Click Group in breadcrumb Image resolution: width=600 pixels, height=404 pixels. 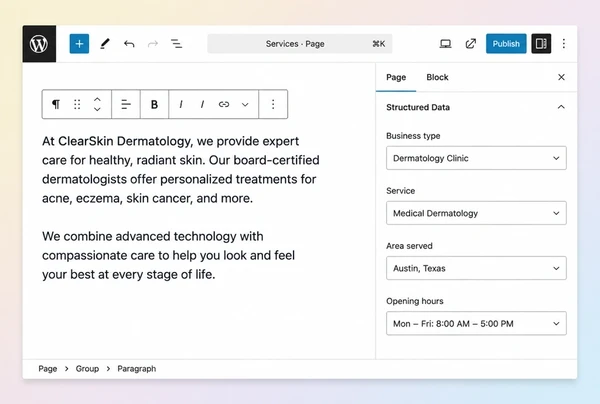click(87, 369)
